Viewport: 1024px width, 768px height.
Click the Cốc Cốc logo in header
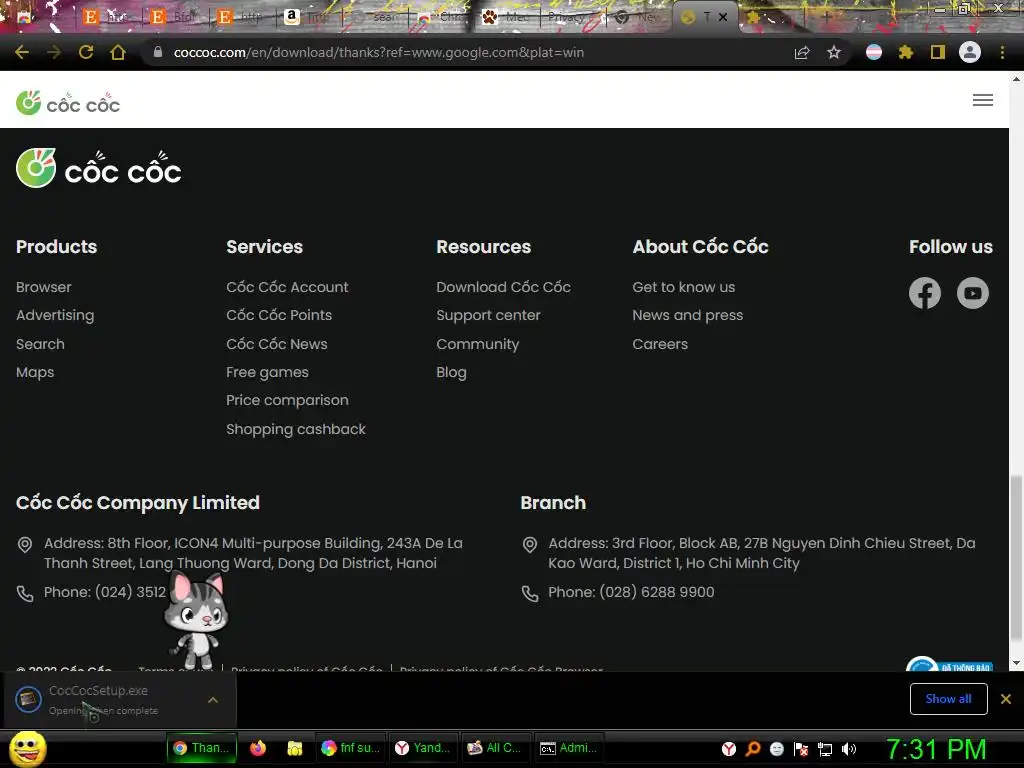pyautogui.click(x=68, y=103)
